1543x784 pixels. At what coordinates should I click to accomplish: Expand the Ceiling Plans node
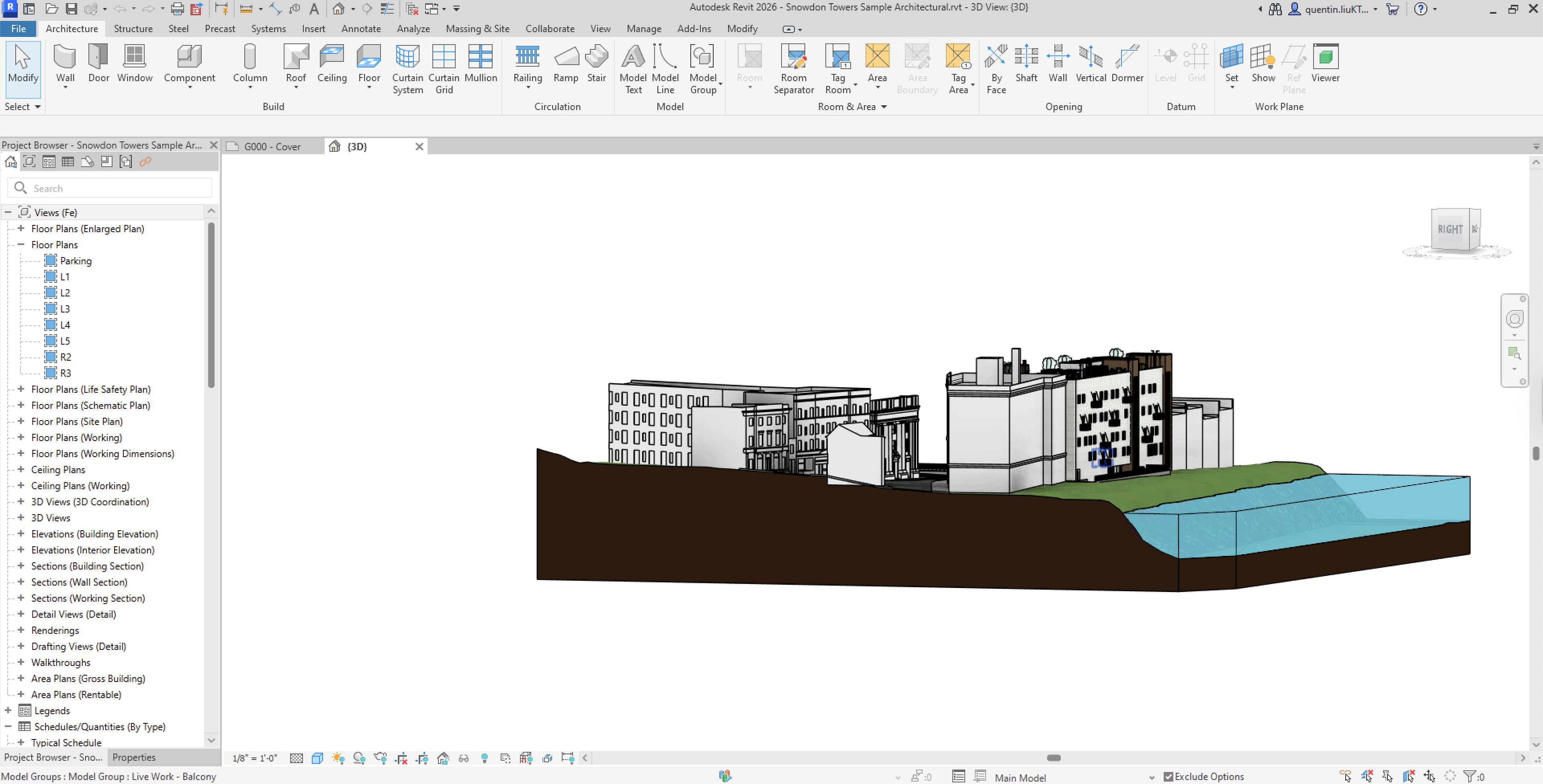coord(21,470)
